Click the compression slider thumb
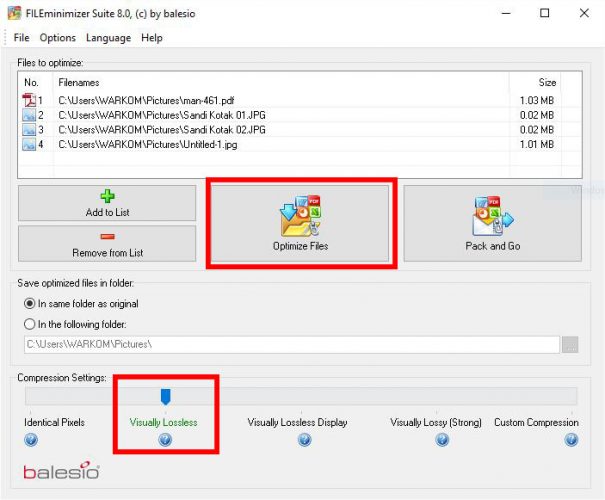This screenshot has width=605, height=500. click(166, 397)
